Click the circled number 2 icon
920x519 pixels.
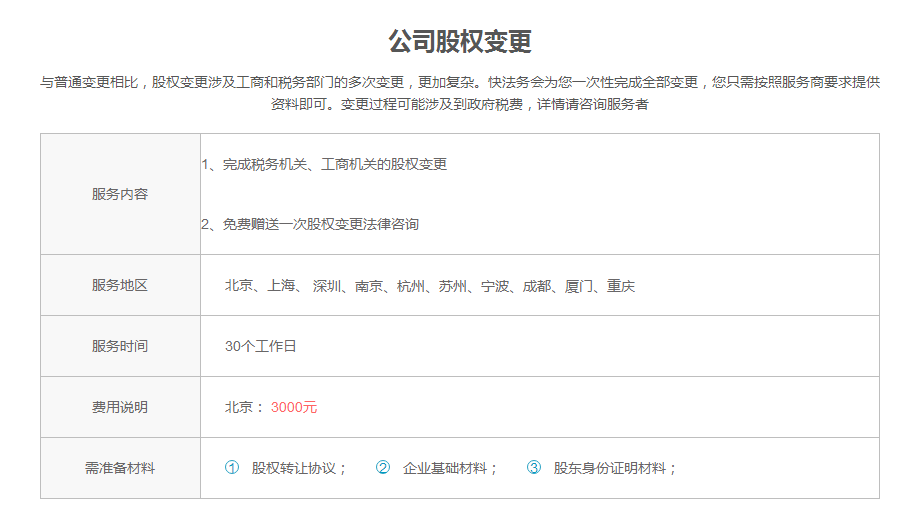[x=383, y=467]
